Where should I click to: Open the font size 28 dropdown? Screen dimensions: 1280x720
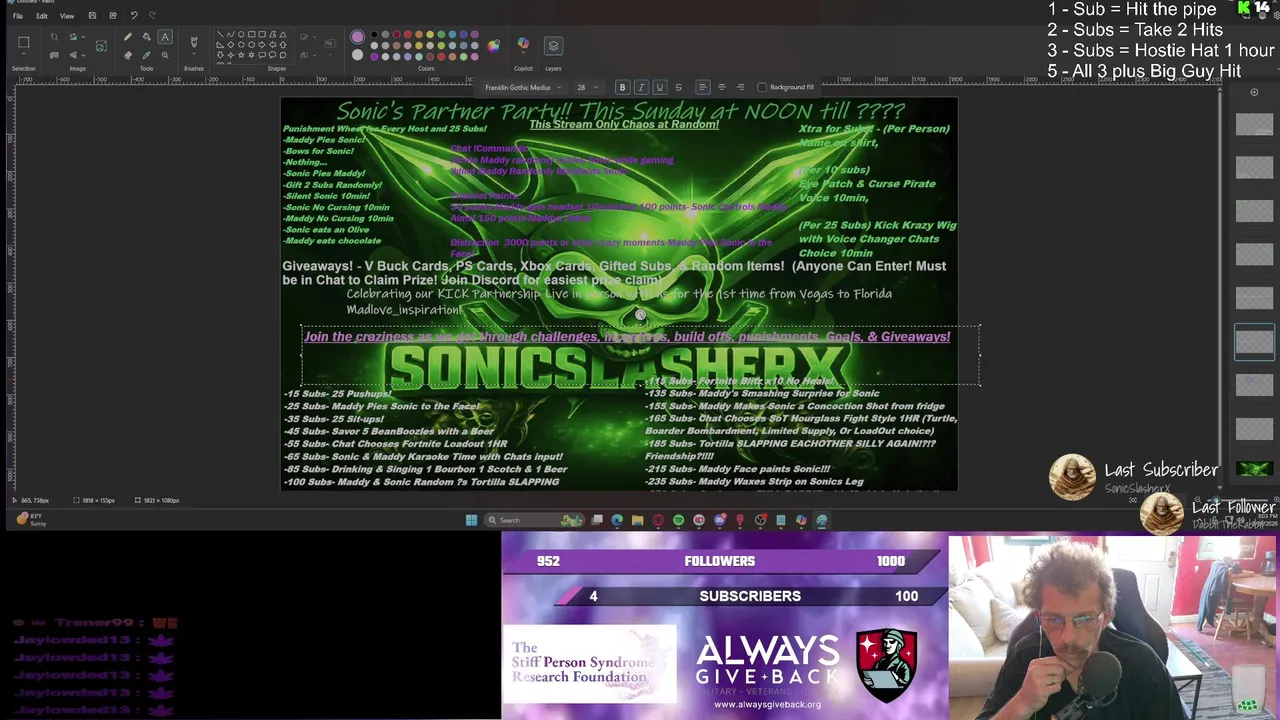(587, 87)
